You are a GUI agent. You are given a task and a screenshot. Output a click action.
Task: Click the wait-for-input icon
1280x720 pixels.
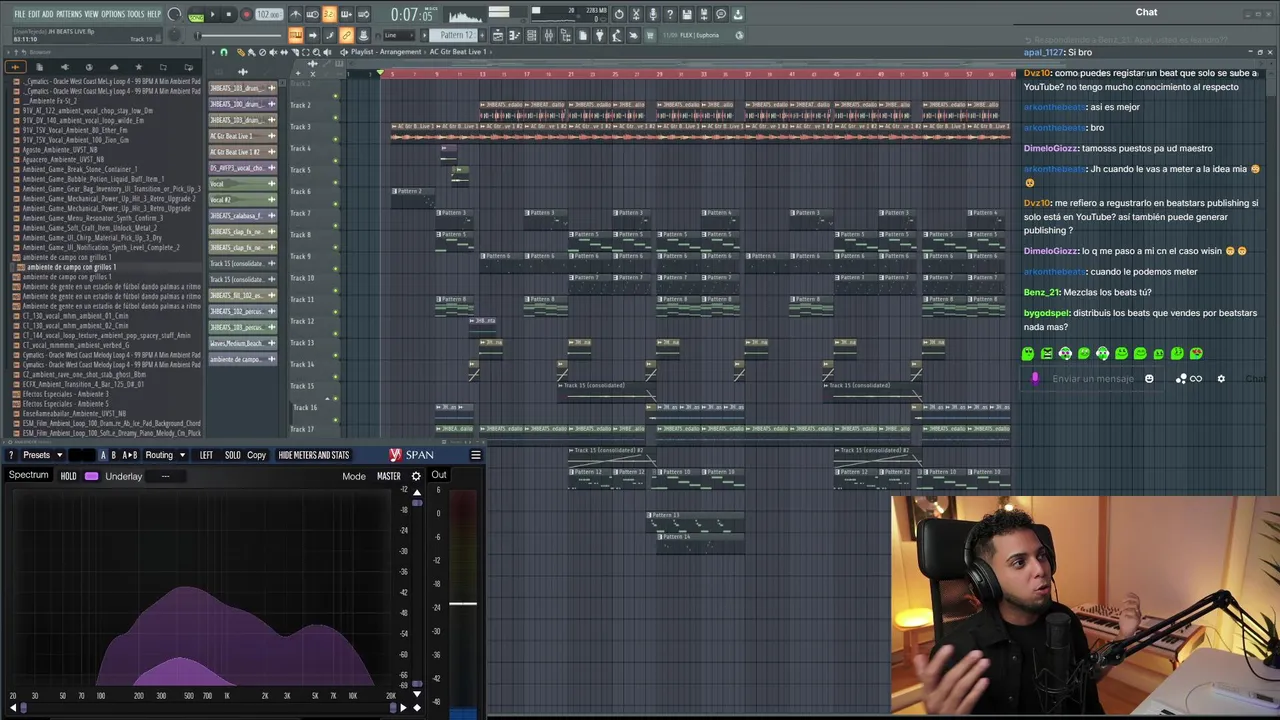click(x=312, y=15)
